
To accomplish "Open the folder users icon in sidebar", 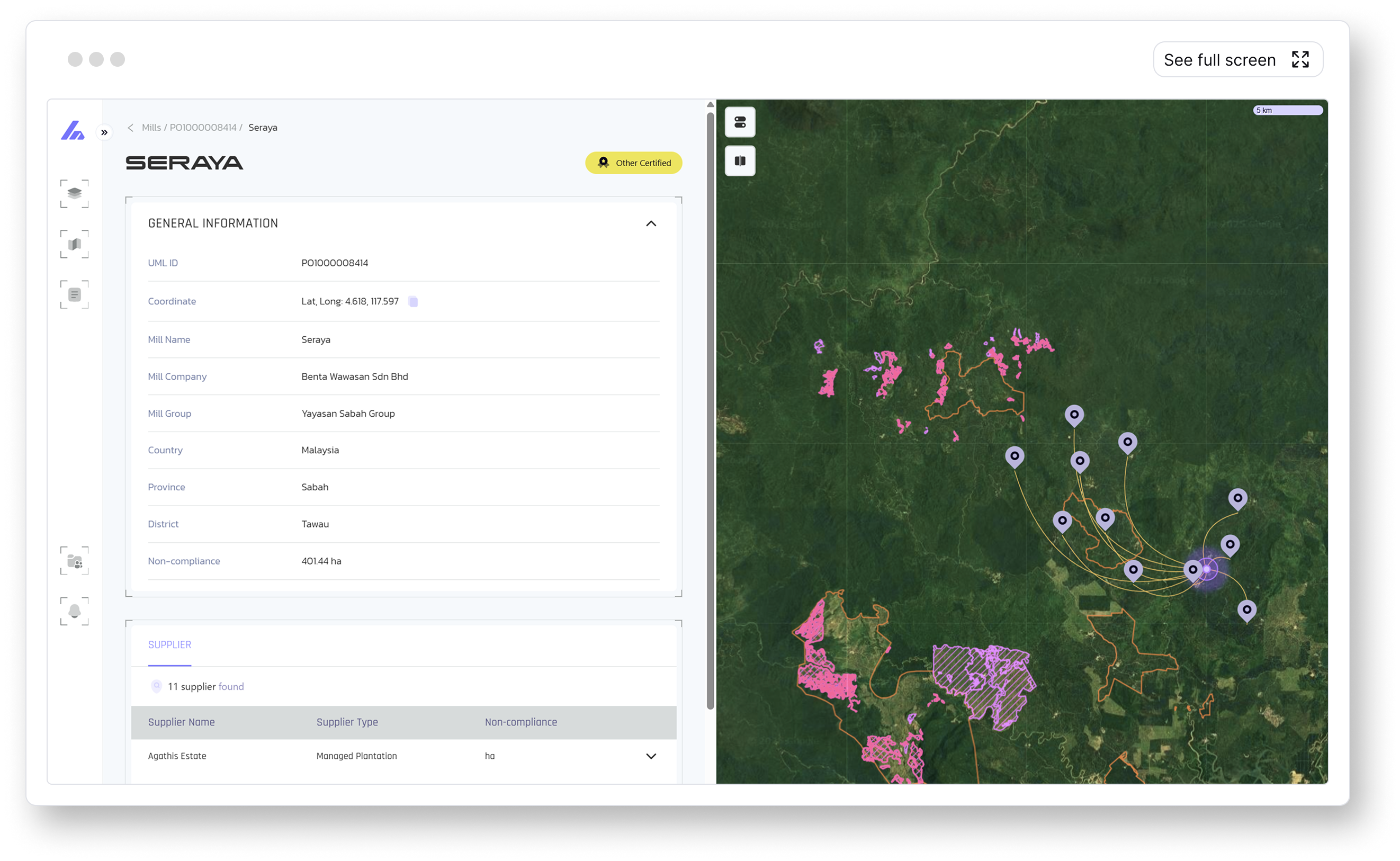I will [75, 561].
